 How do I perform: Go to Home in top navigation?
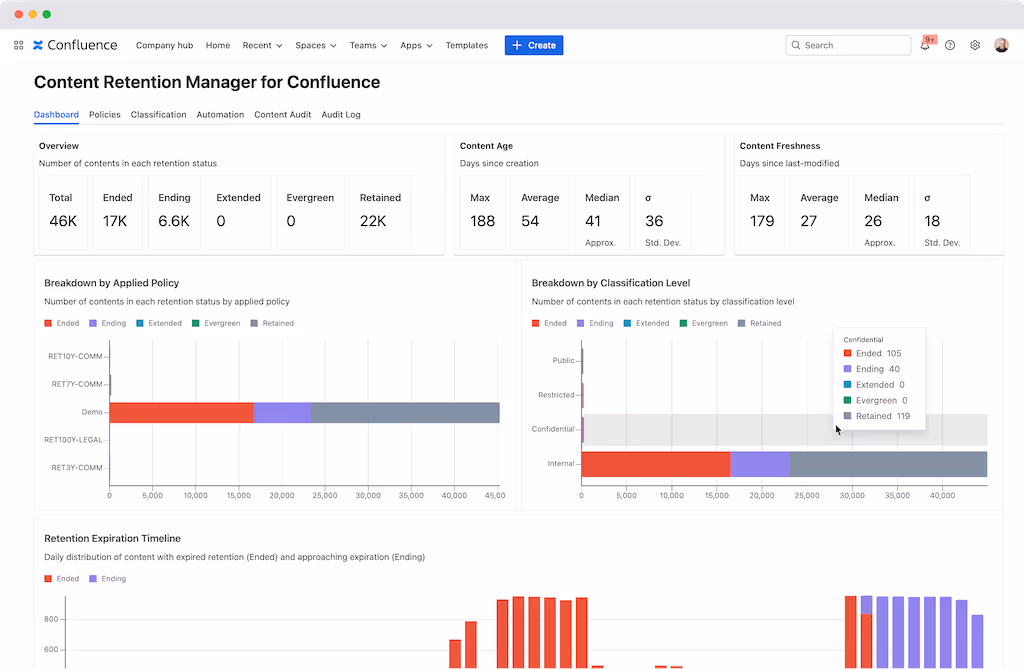tap(217, 45)
